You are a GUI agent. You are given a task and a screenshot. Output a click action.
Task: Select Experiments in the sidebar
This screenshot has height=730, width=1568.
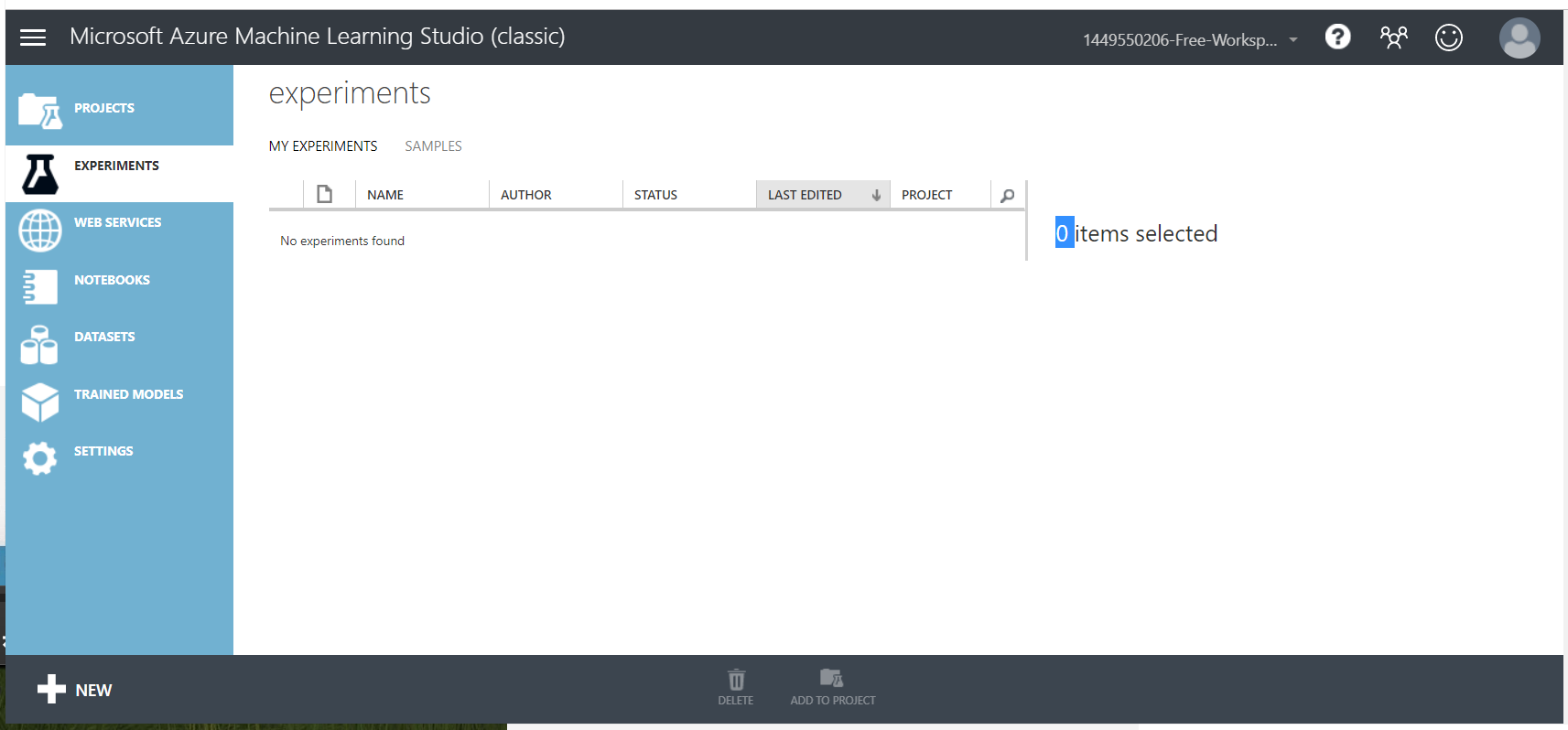point(116,166)
